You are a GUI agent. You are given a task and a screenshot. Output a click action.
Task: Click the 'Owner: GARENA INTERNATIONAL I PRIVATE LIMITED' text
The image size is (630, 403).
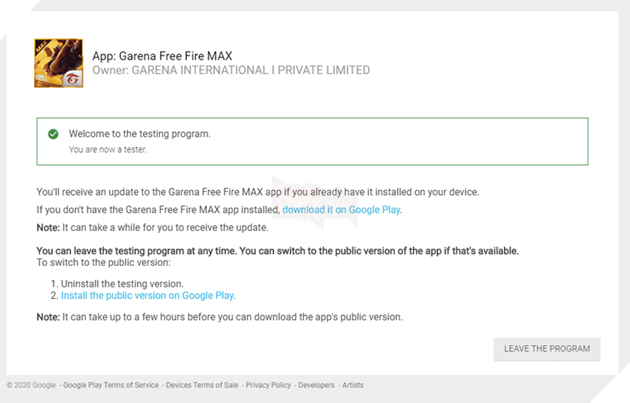pyautogui.click(x=231, y=70)
